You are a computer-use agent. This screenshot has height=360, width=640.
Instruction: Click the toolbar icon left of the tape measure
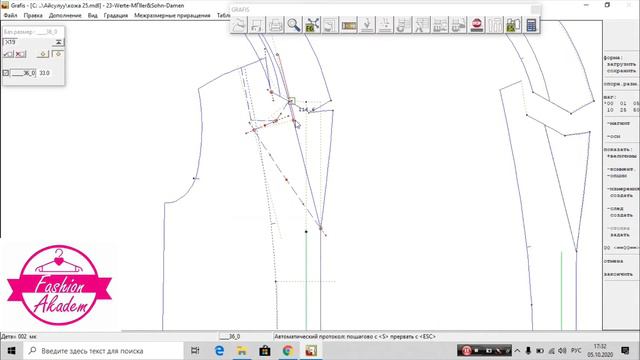click(x=331, y=25)
